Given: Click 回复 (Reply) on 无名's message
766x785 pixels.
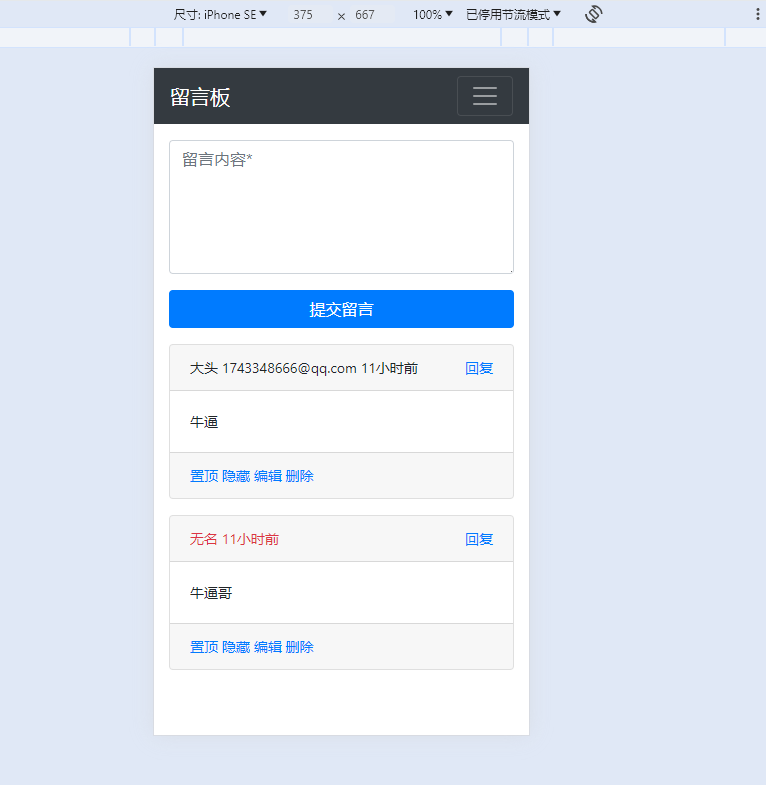Looking at the screenshot, I should click(479, 539).
